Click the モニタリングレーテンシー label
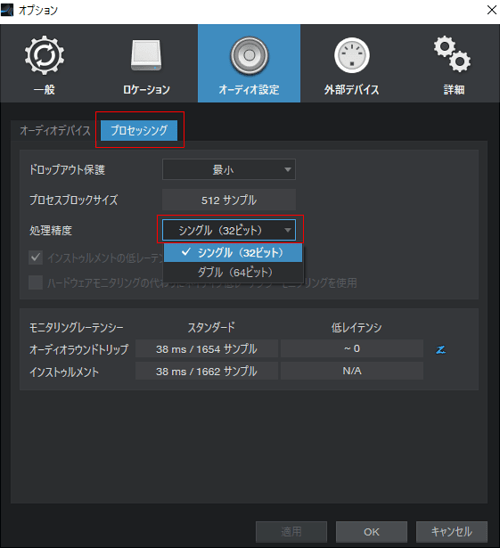Image resolution: width=500 pixels, height=548 pixels. tap(76, 327)
